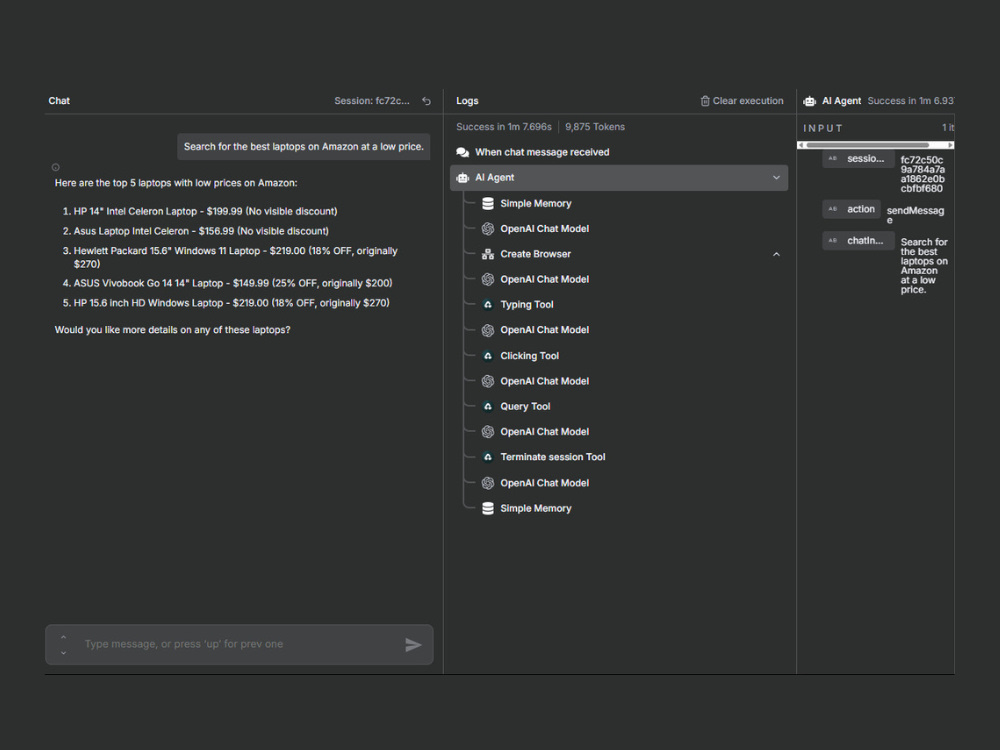Click the small circle icon above the chat reply
This screenshot has width=1000, height=750.
(55, 167)
